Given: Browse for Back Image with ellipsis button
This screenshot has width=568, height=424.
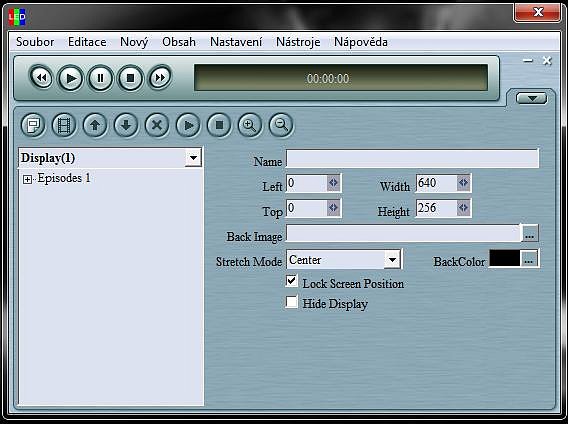Looking at the screenshot, I should click(529, 234).
